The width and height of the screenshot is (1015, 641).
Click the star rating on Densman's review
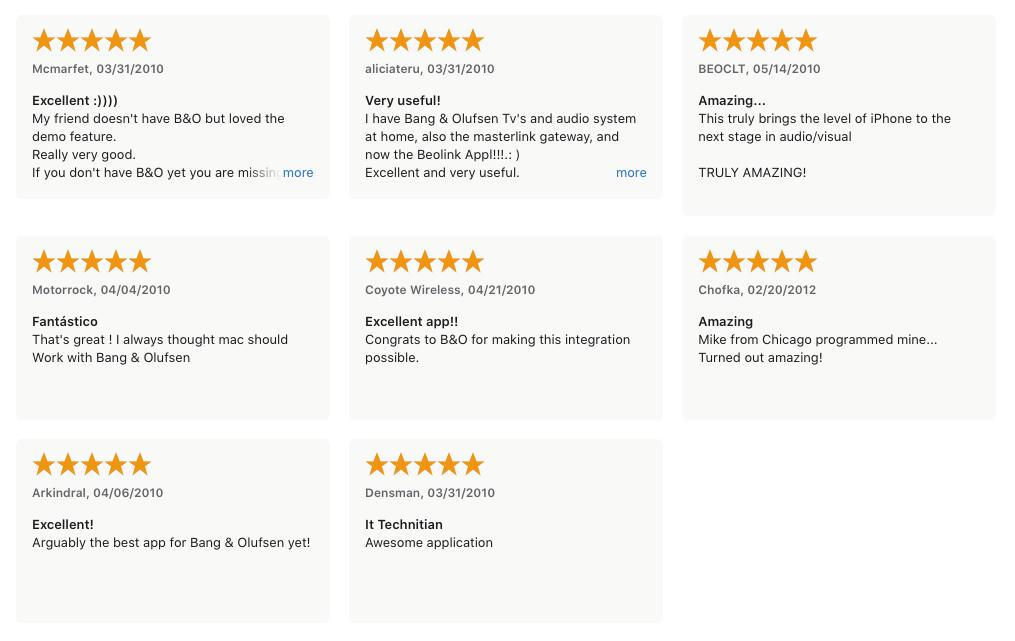coord(425,465)
